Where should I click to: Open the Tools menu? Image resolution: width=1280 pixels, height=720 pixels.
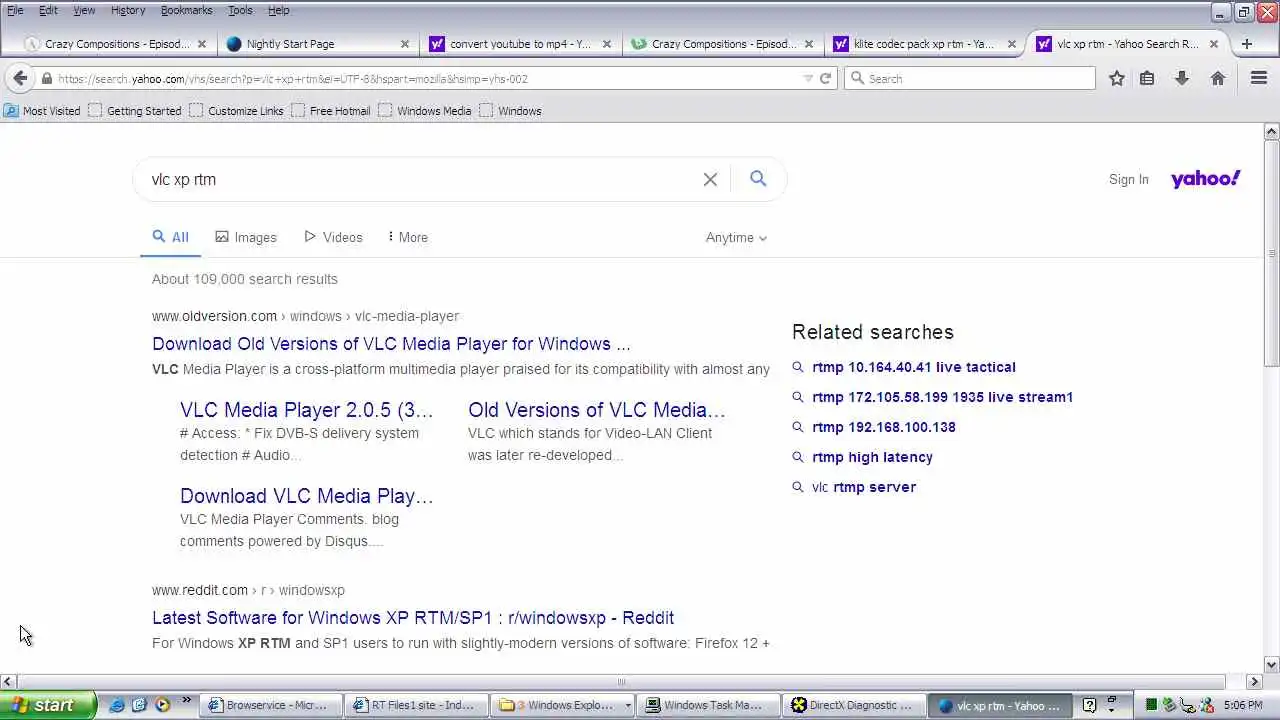[240, 10]
